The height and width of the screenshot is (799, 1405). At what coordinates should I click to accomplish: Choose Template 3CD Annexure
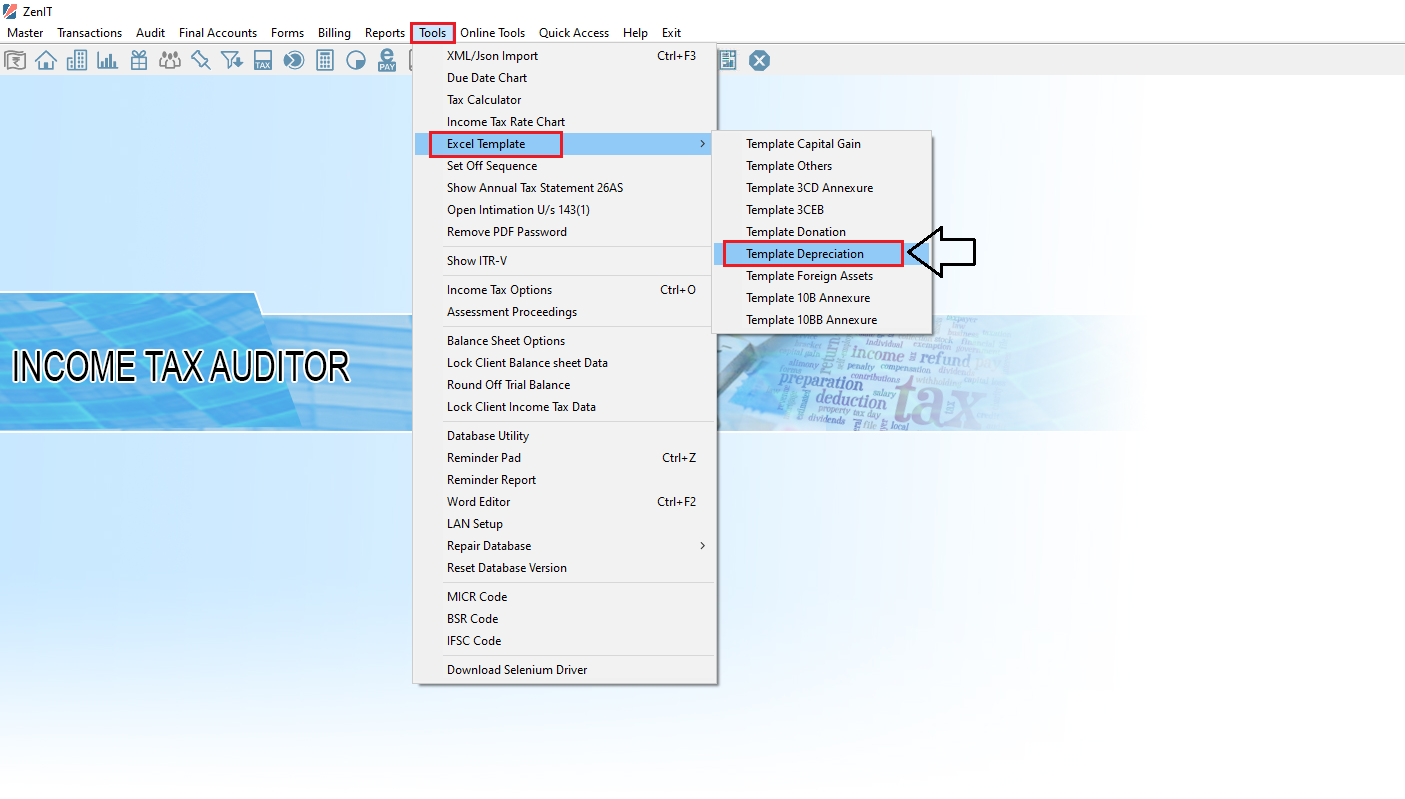point(822,188)
